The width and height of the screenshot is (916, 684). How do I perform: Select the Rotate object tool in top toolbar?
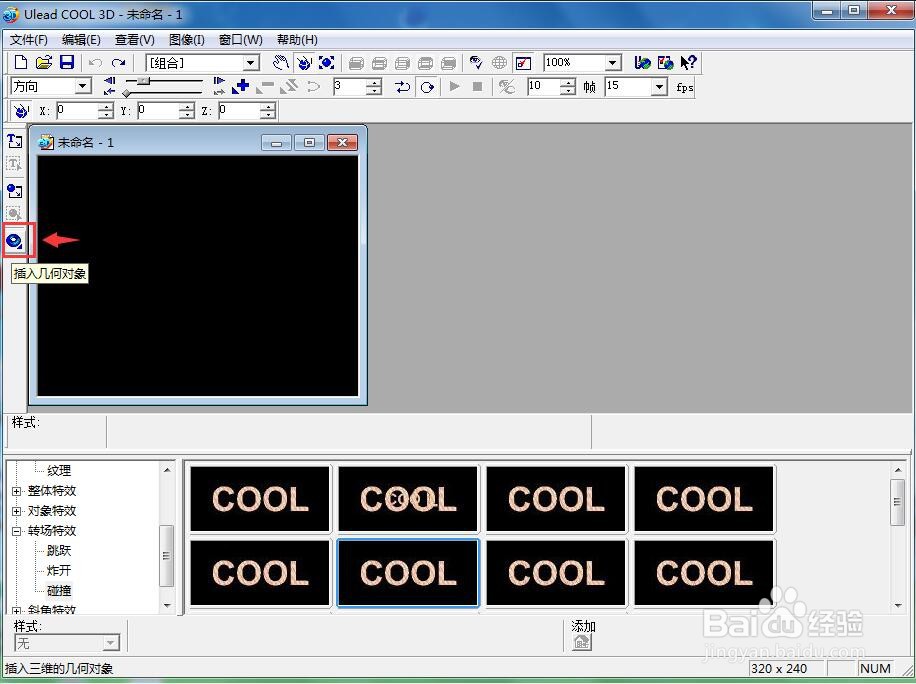coord(304,63)
